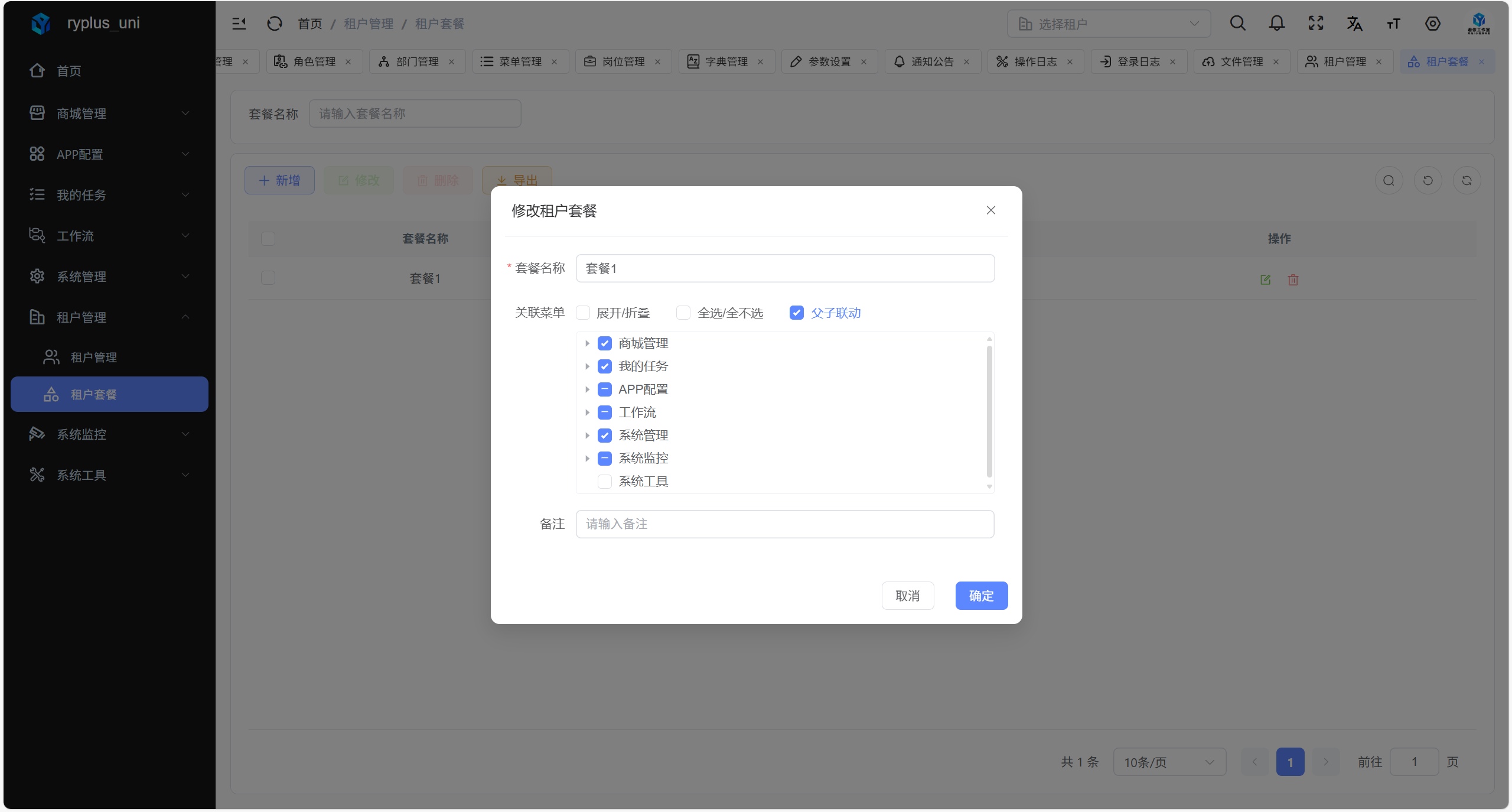
Task: Click the menu tree vertical scrollbar
Action: click(989, 411)
